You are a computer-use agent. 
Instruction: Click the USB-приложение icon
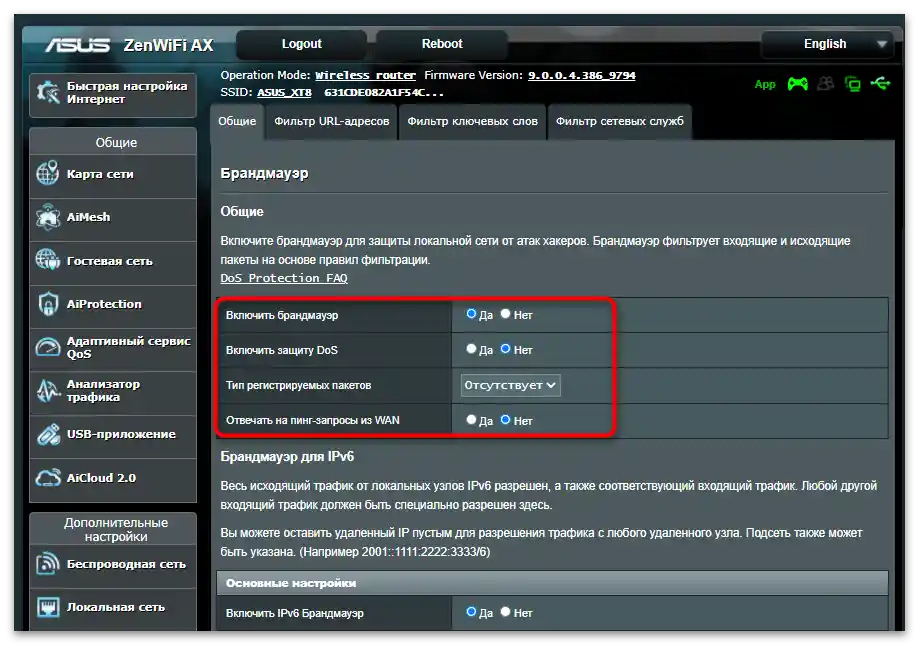(48, 434)
